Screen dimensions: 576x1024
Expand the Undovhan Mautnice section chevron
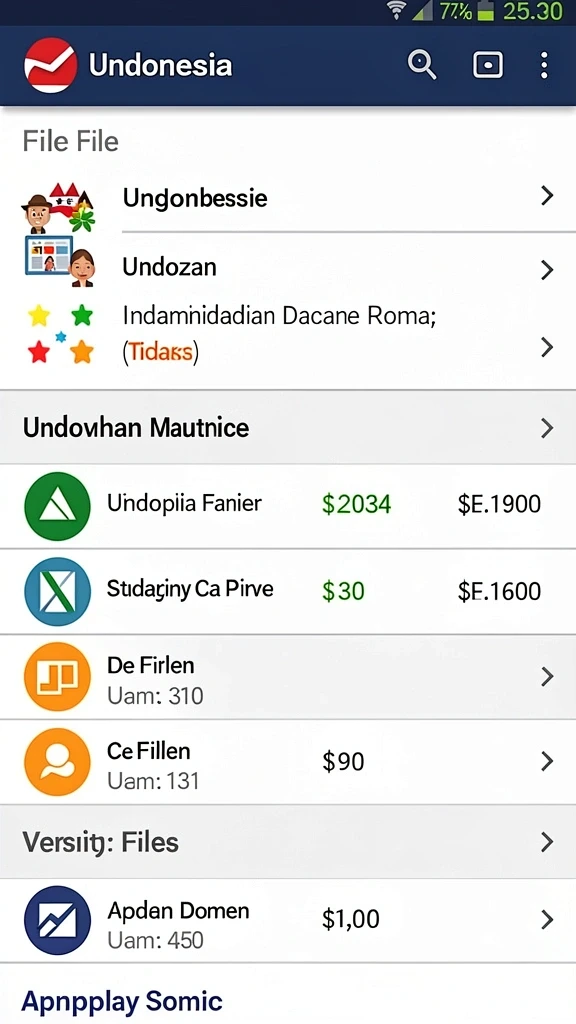(x=547, y=428)
